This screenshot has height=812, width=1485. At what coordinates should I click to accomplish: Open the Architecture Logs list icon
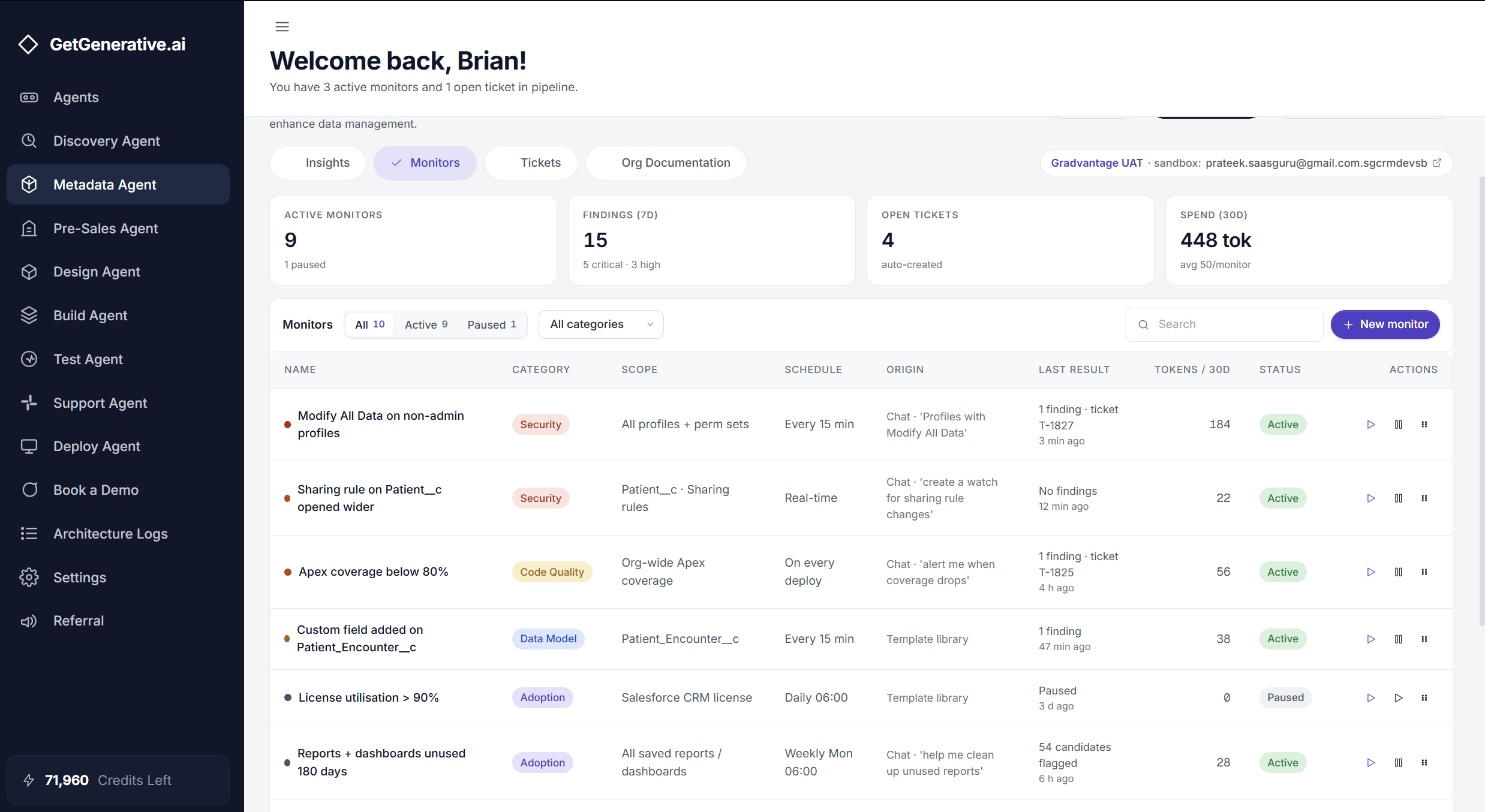[x=29, y=534]
